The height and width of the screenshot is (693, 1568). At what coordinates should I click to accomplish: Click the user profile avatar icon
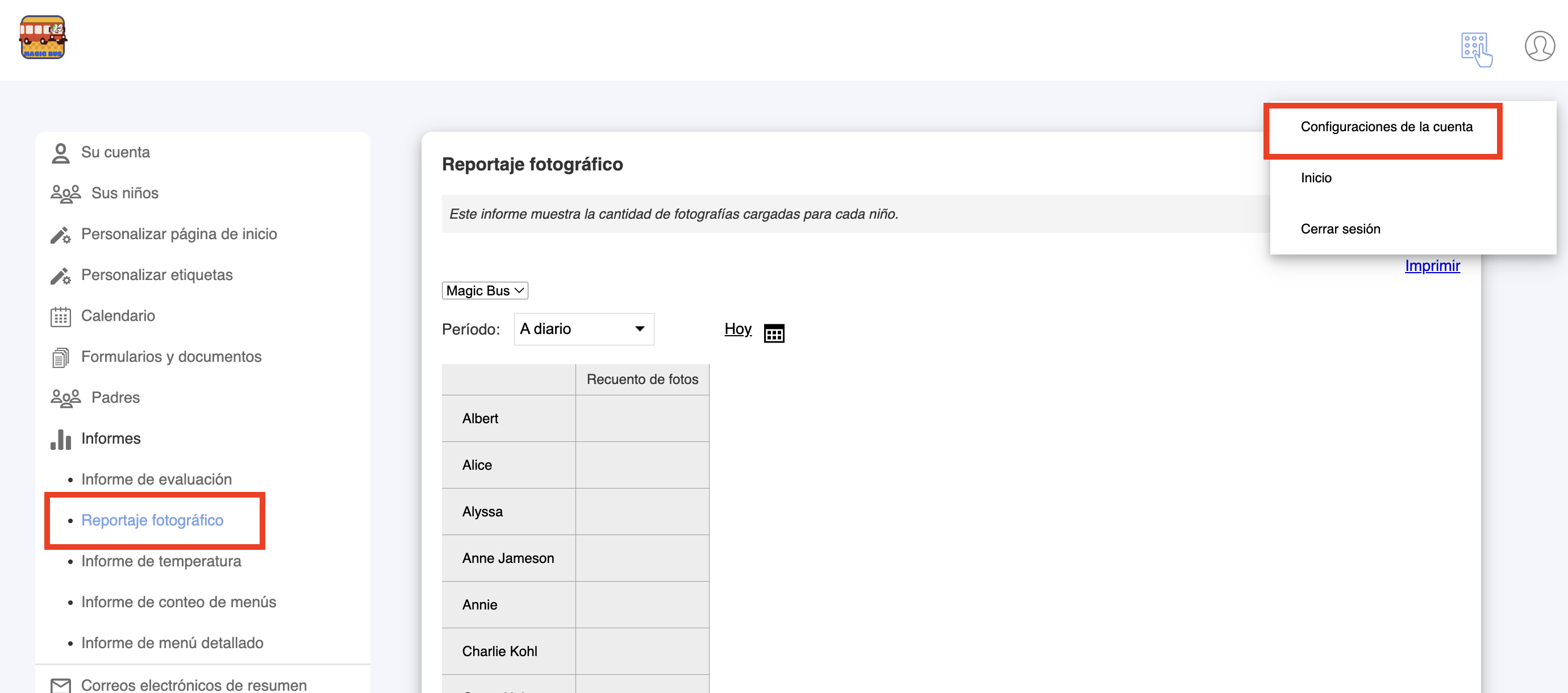click(x=1539, y=47)
